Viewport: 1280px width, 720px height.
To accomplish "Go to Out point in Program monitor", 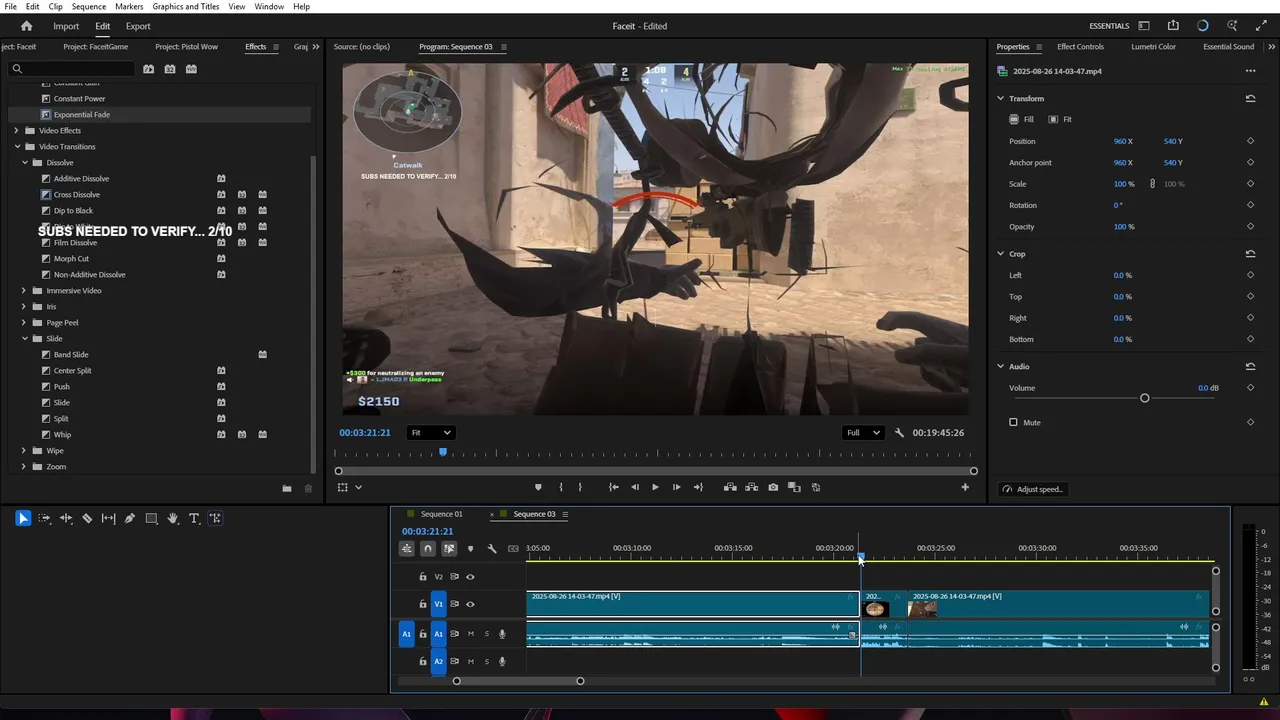I will 698,487.
